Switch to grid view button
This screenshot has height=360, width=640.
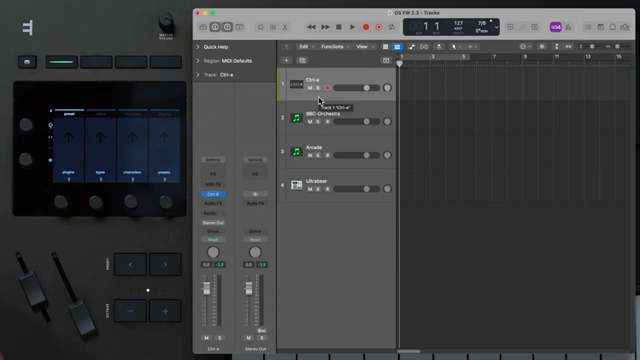coord(385,47)
